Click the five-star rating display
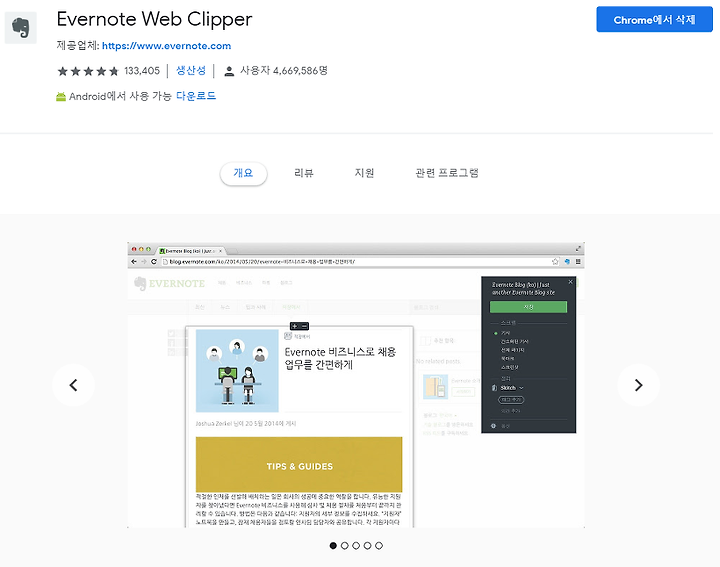Image resolution: width=720 pixels, height=567 pixels. pyautogui.click(x=88, y=71)
